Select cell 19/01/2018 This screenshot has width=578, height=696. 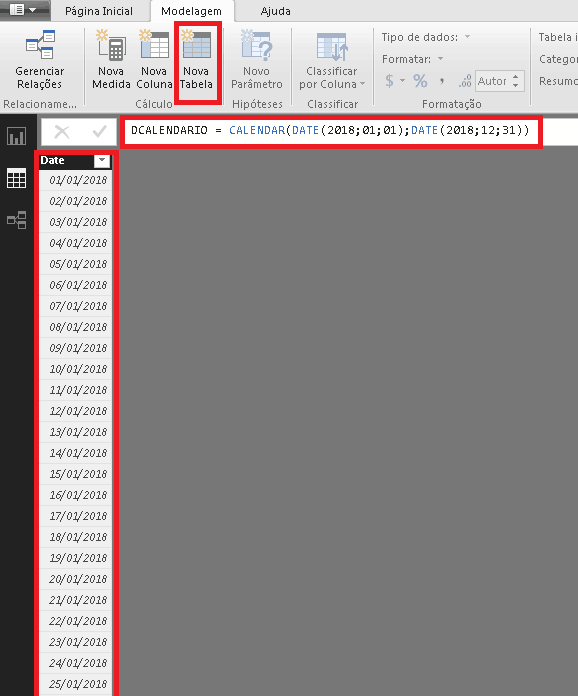pyautogui.click(x=75, y=558)
